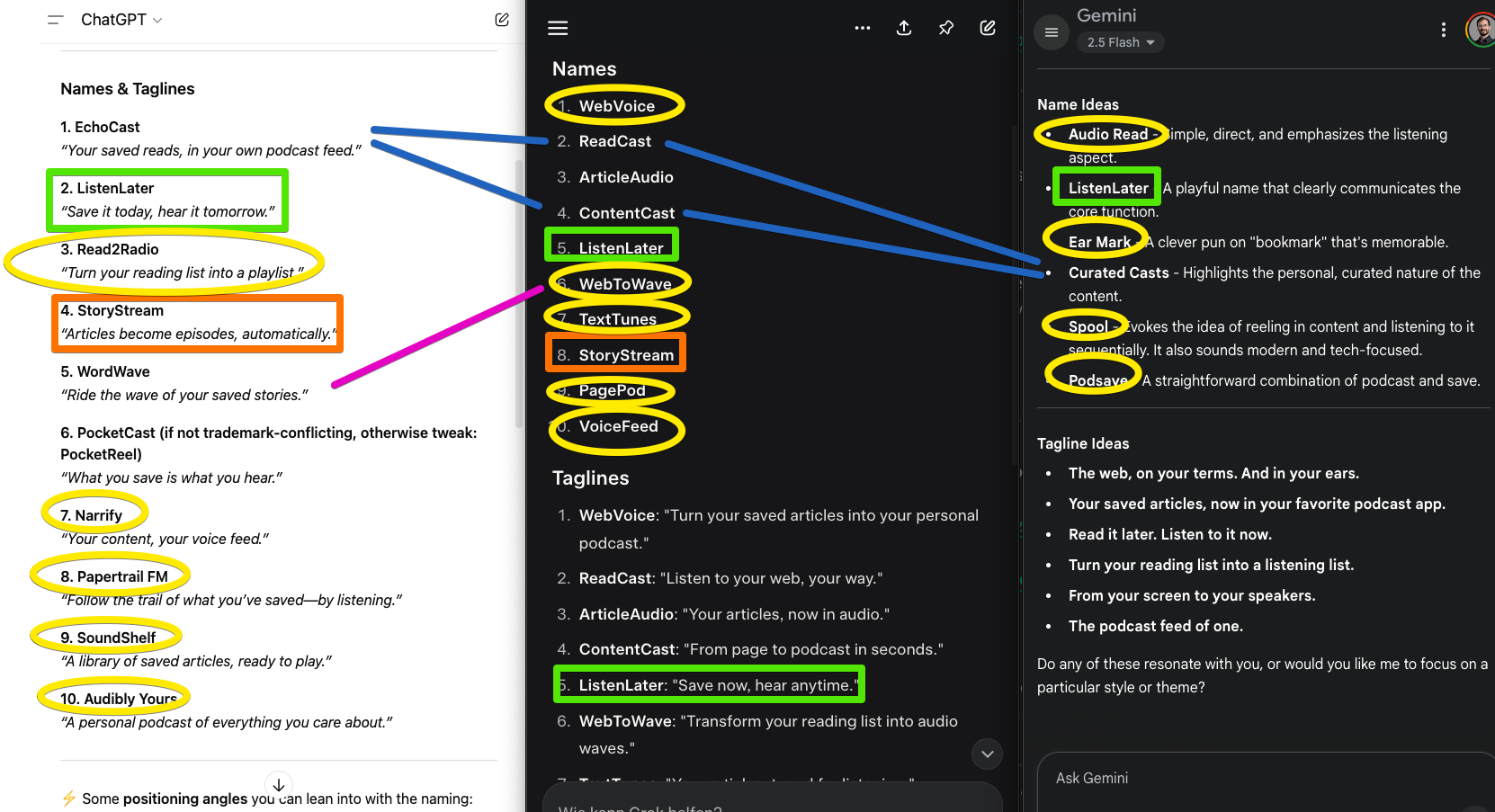Create a new Grok chat
Viewport: 1495px width, 812px height.
pyautogui.click(x=988, y=28)
